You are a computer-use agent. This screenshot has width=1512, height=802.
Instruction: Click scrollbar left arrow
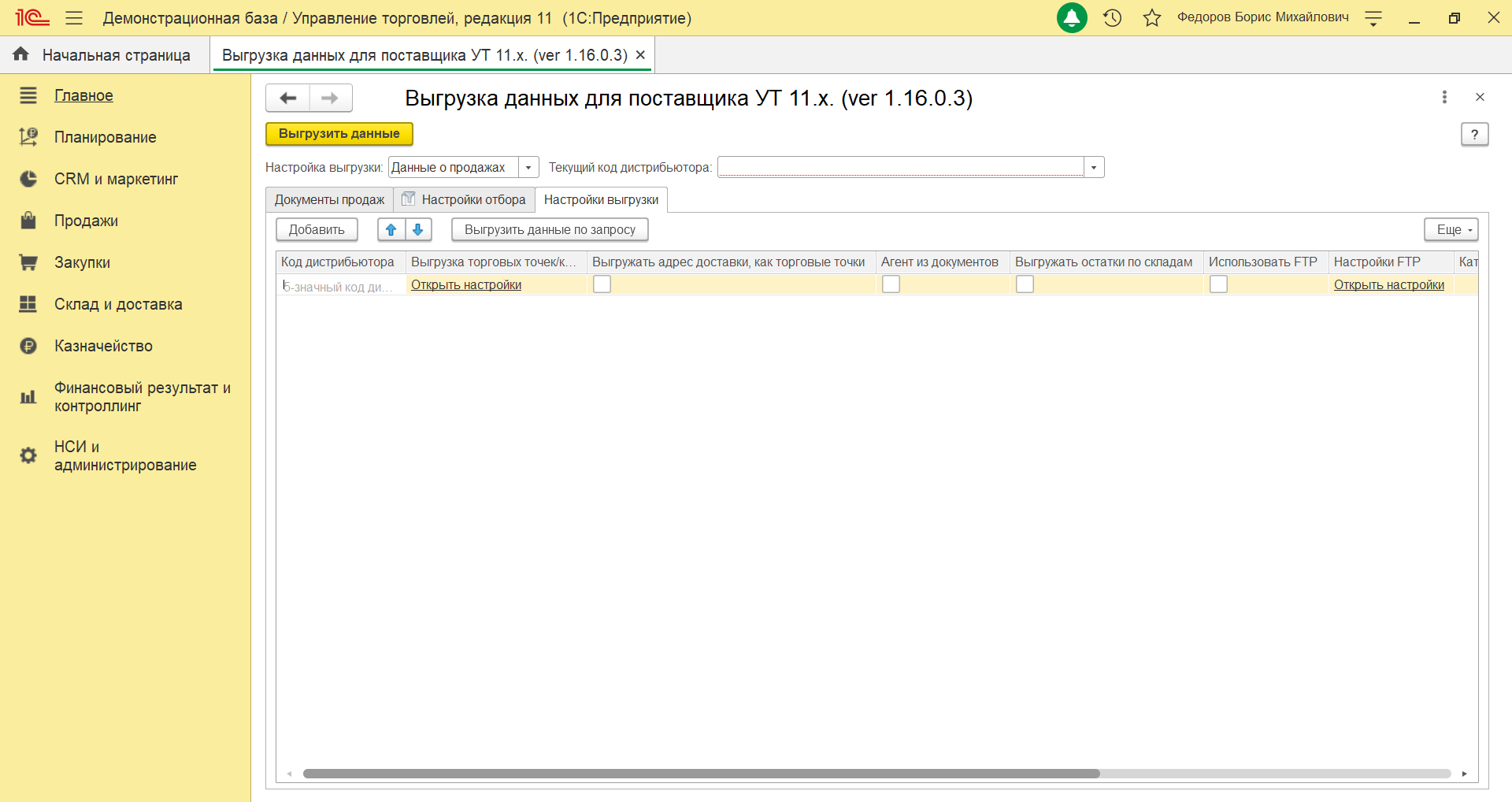coord(289,774)
